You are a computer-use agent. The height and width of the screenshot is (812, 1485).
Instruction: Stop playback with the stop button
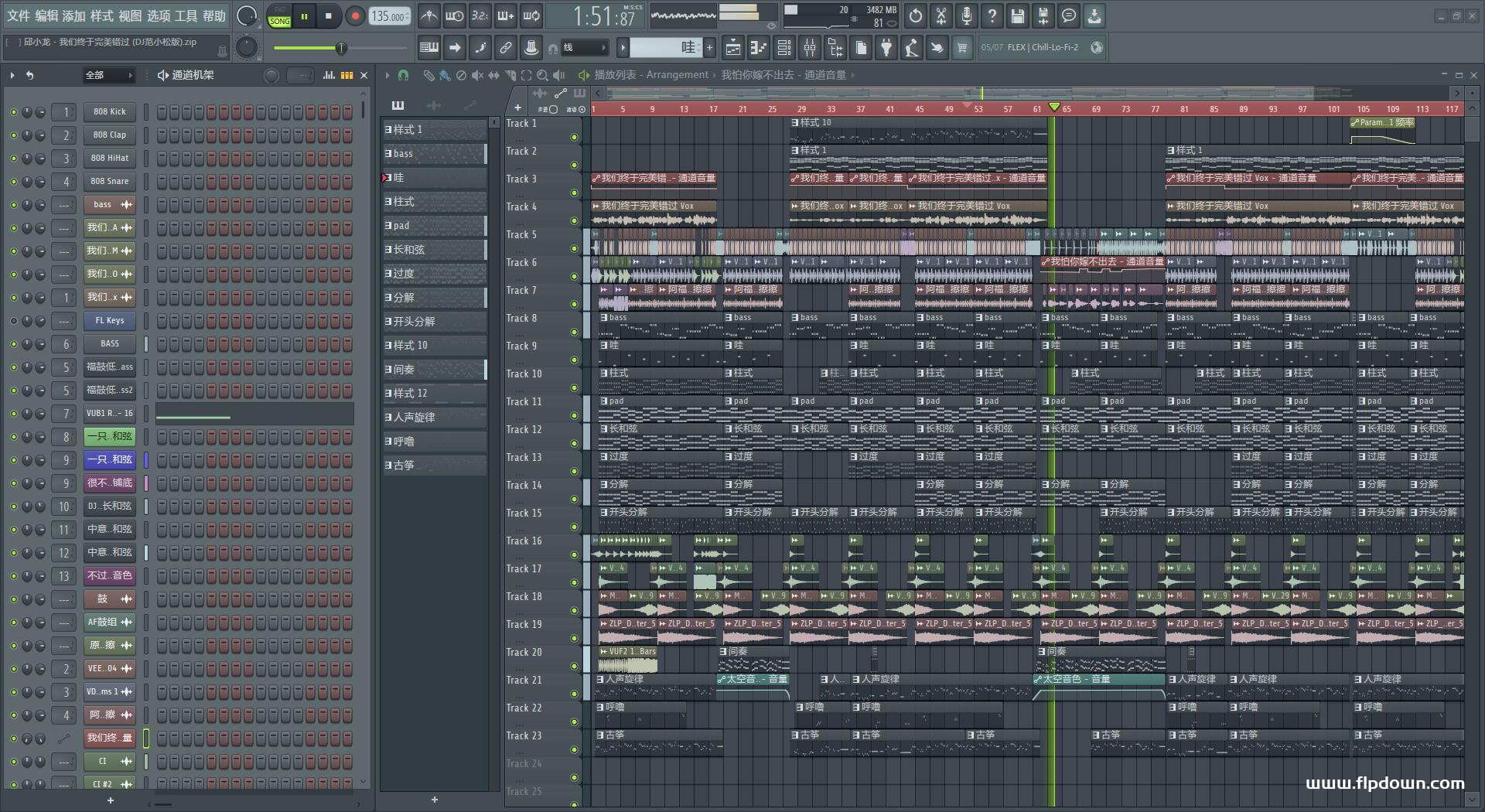point(329,16)
